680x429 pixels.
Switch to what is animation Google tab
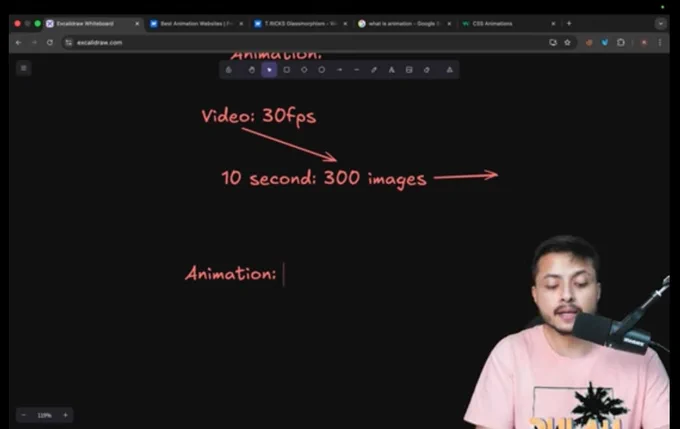point(404,23)
